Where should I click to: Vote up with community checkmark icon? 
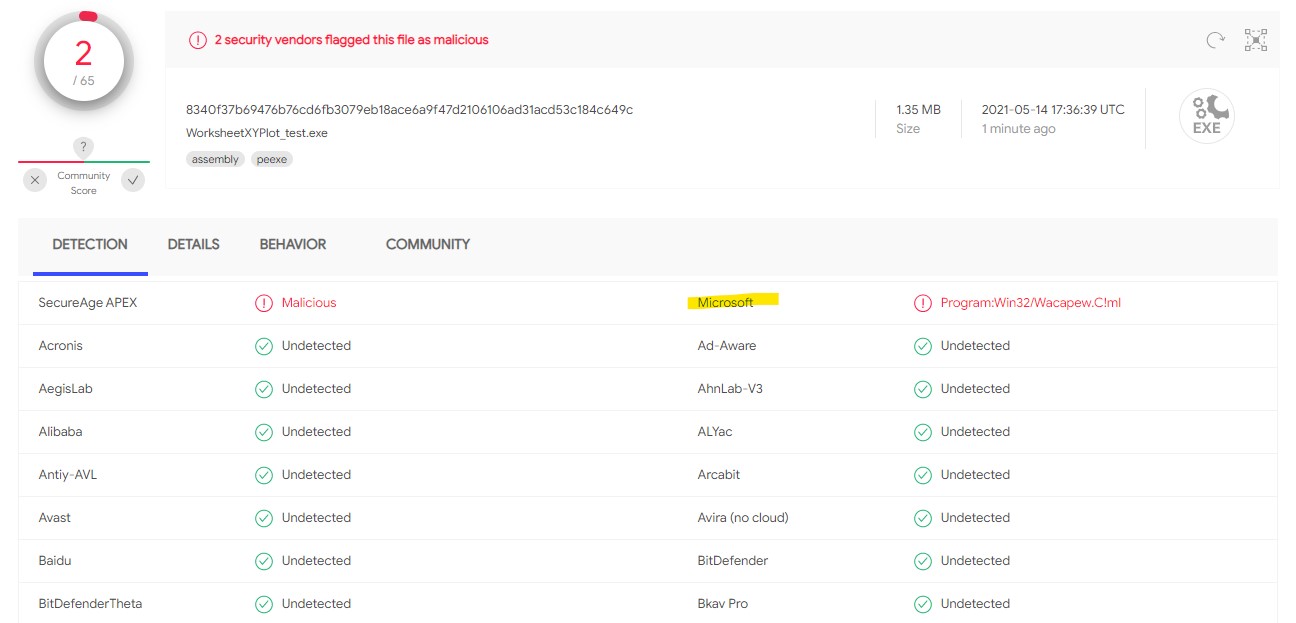coord(133,180)
